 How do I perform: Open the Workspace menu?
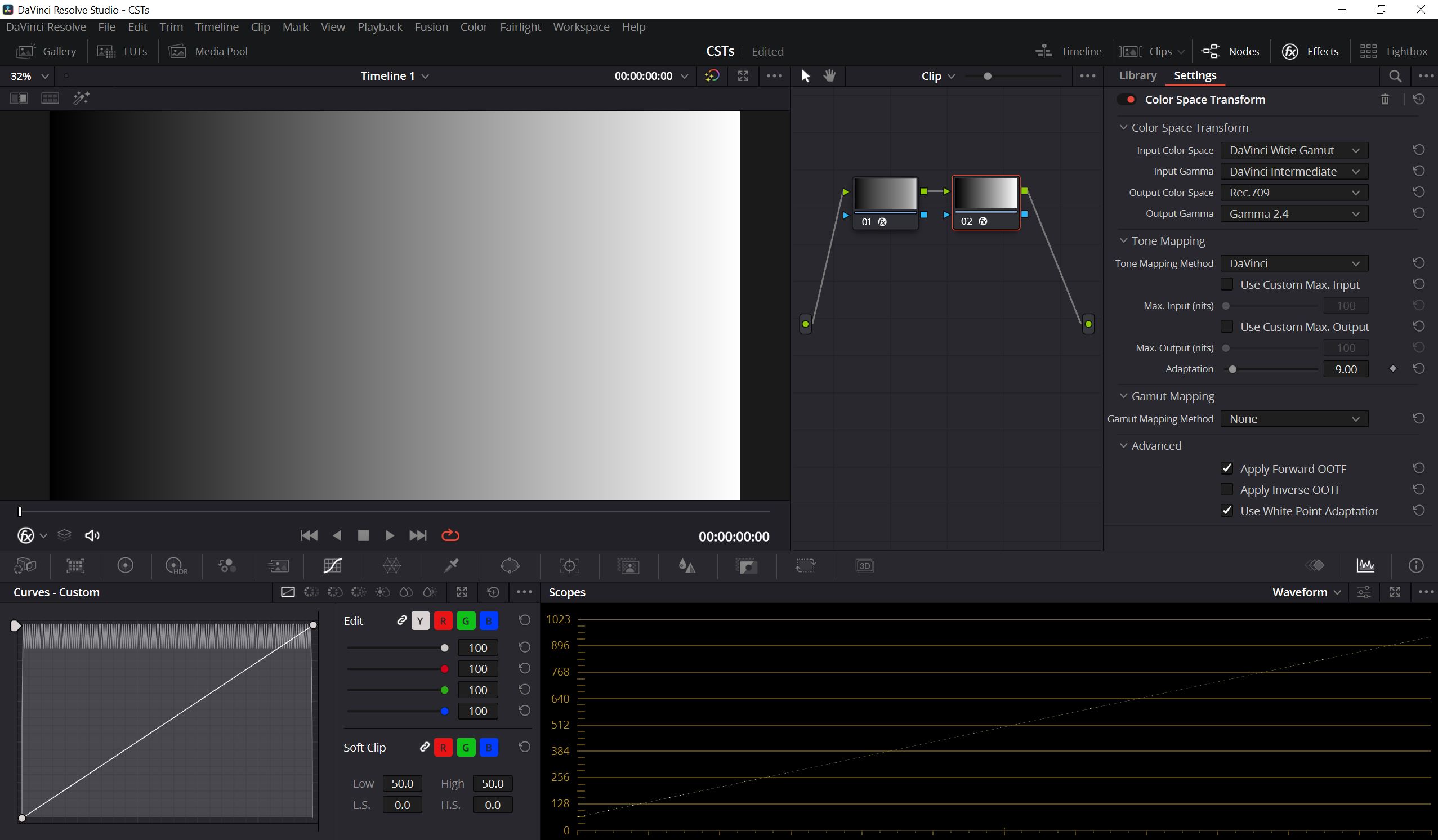(x=581, y=27)
